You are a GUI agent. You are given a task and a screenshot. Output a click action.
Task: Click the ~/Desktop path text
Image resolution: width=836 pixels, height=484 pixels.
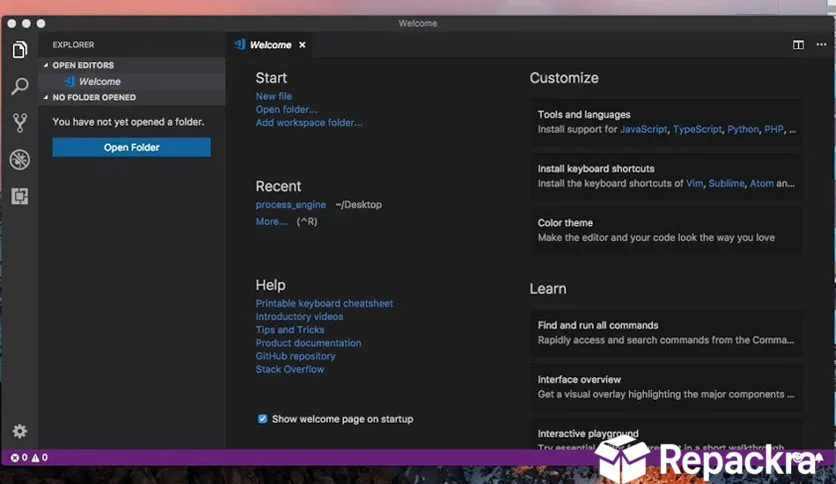click(358, 205)
